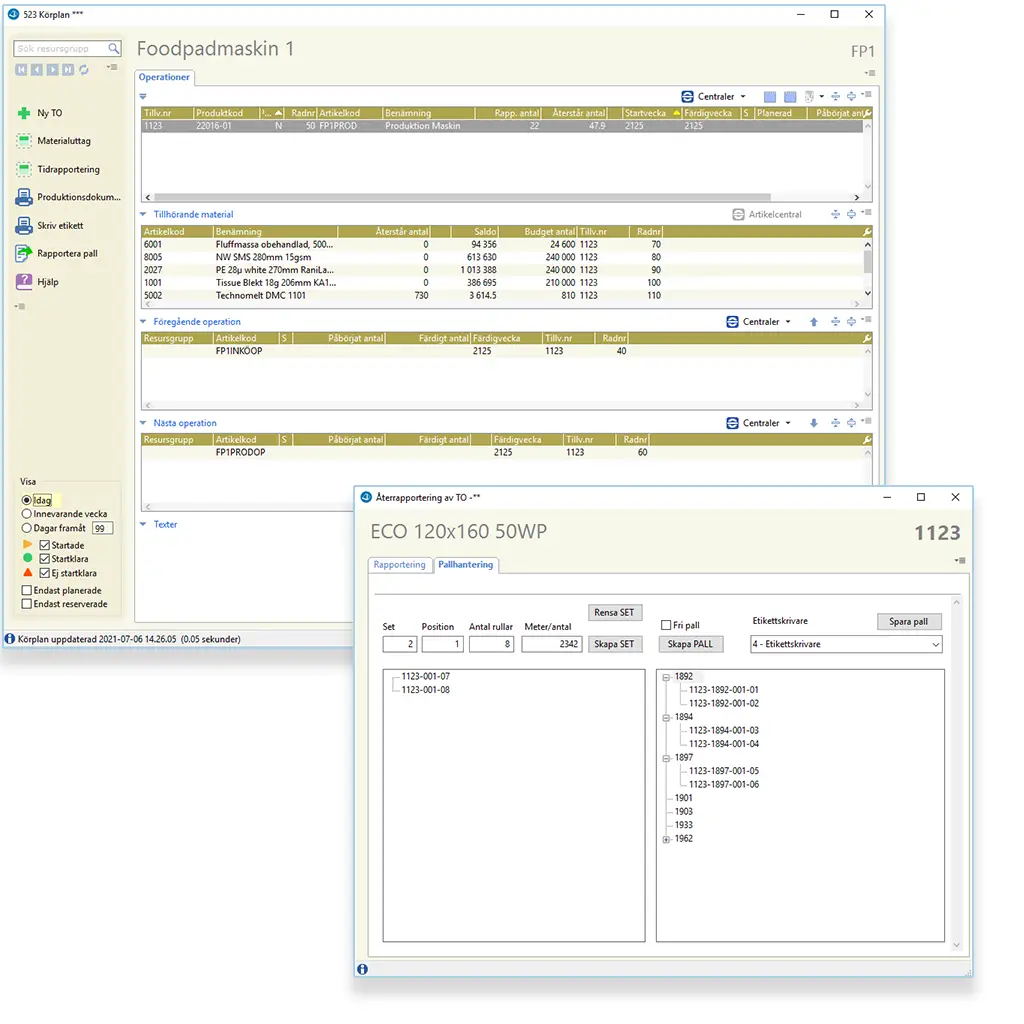Collapse the Tillhörande material section
The height and width of the screenshot is (1024, 1024).
coord(144,214)
